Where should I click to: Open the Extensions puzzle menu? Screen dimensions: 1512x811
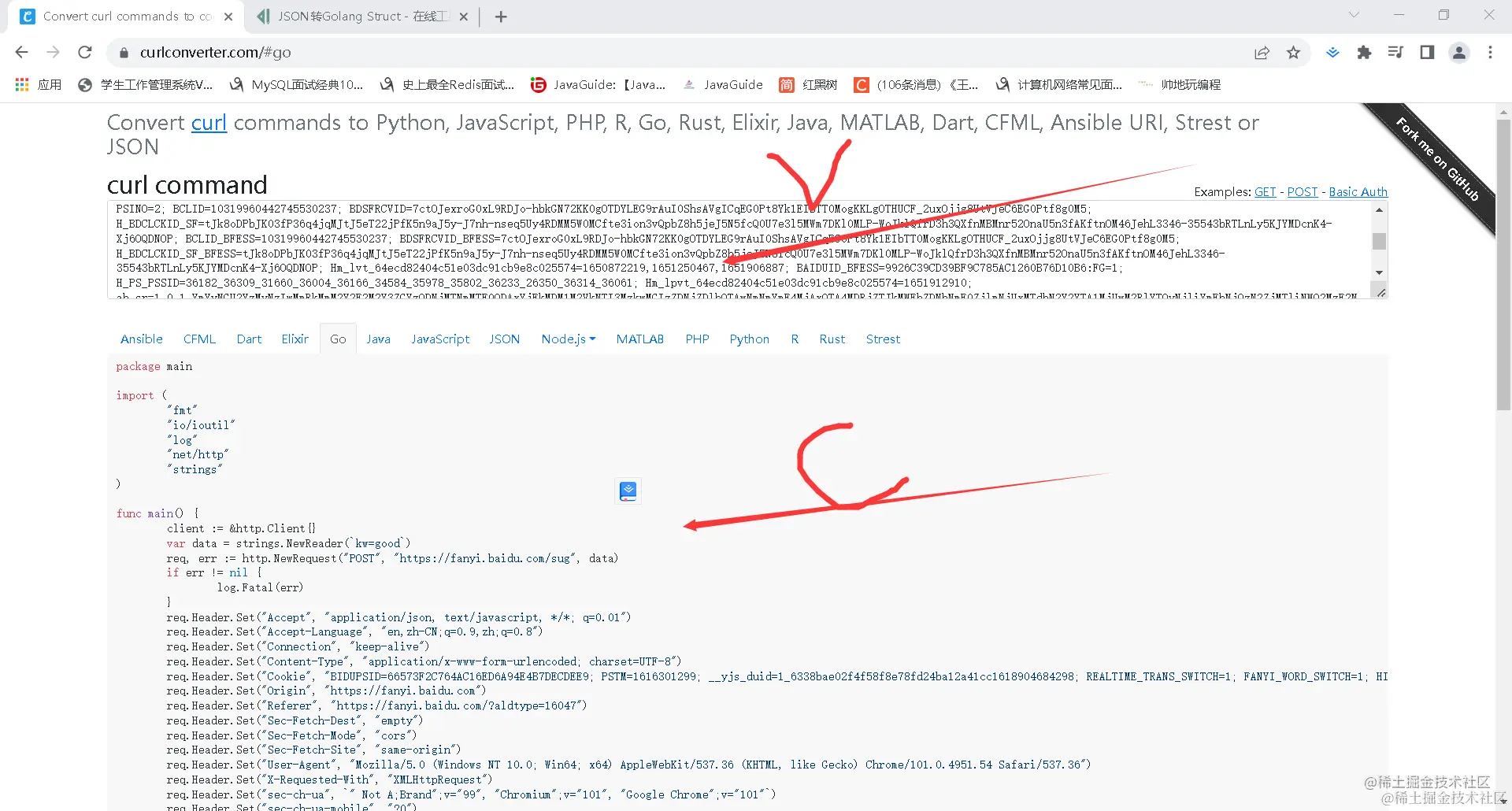(x=1364, y=53)
